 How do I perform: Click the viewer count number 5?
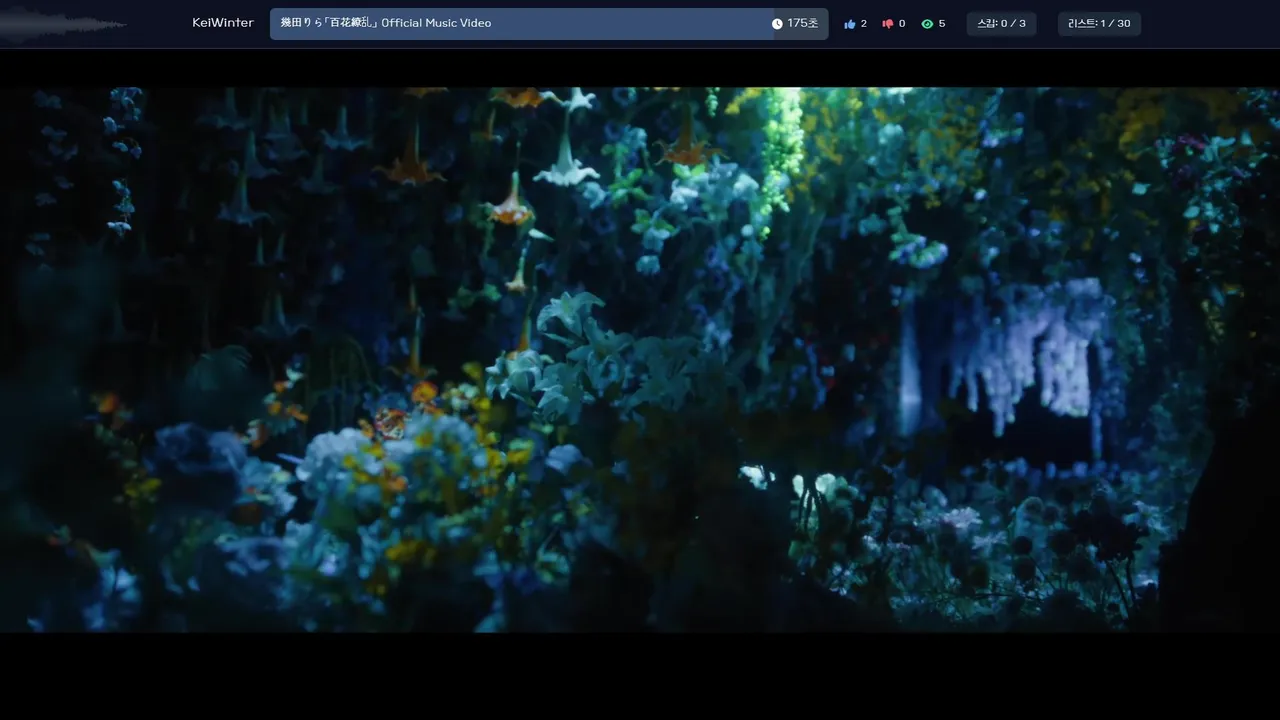coord(942,24)
